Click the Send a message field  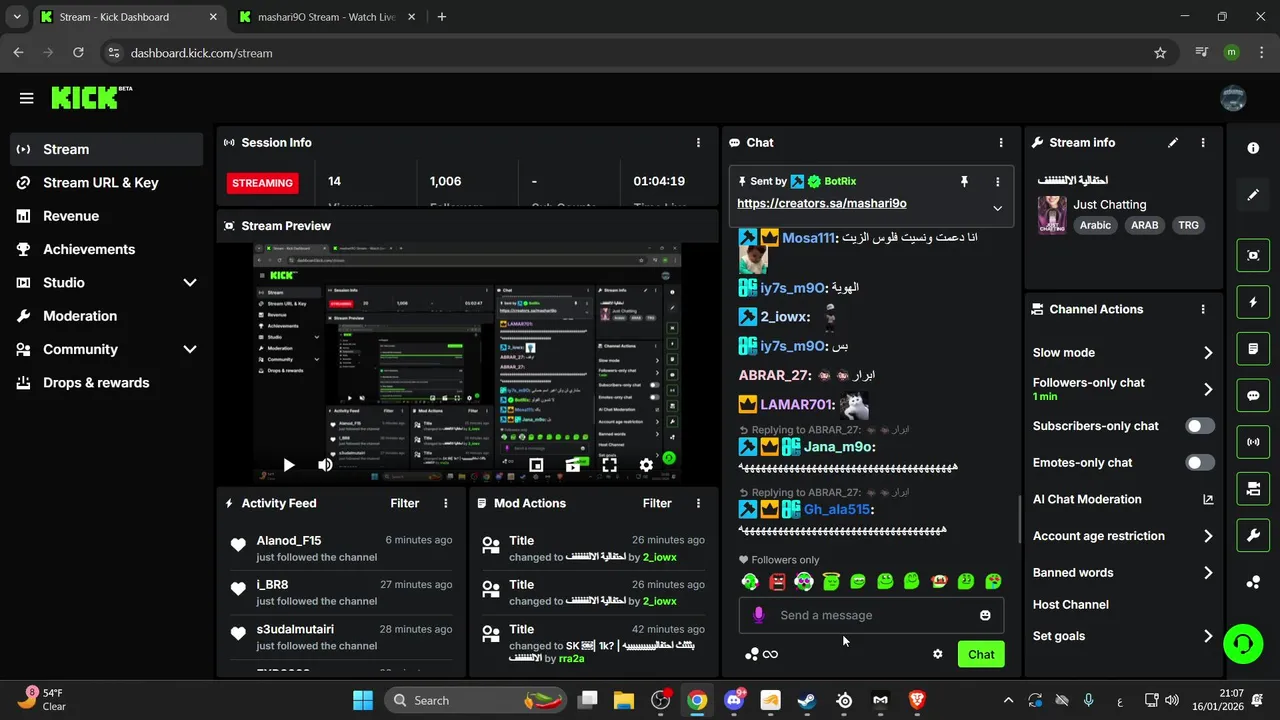[871, 616]
